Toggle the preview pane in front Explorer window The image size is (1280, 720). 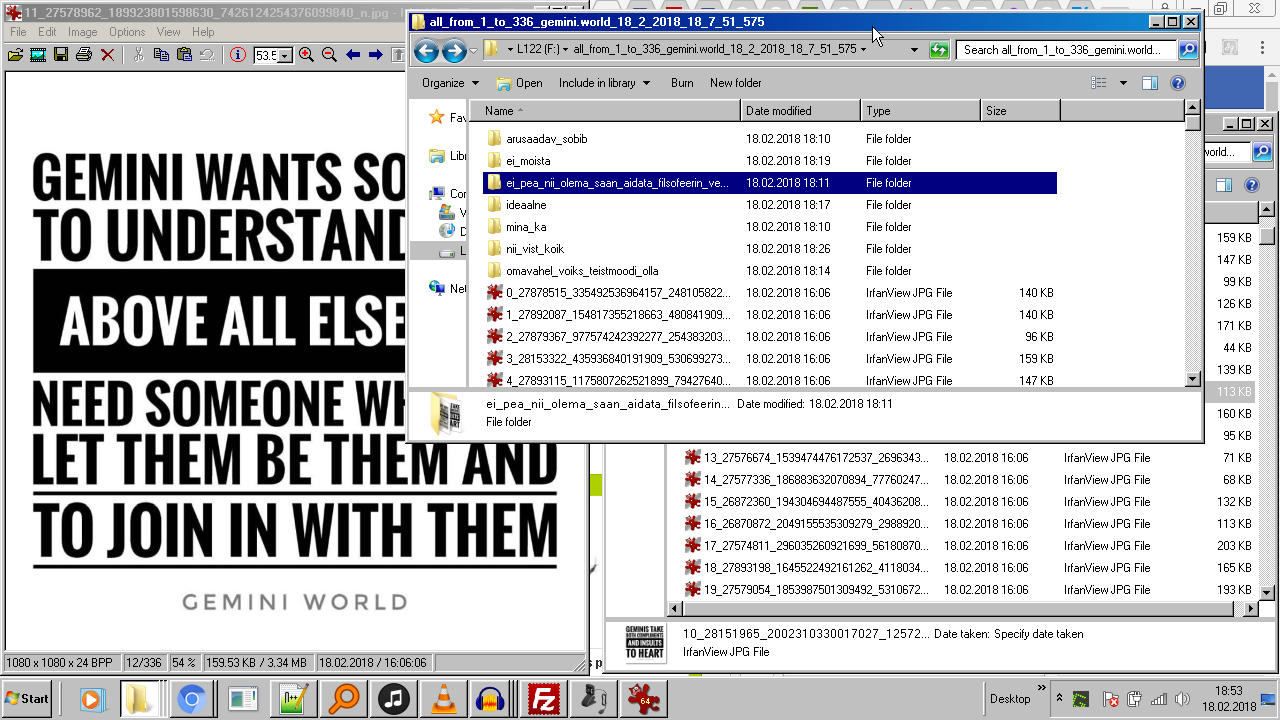click(x=1150, y=83)
